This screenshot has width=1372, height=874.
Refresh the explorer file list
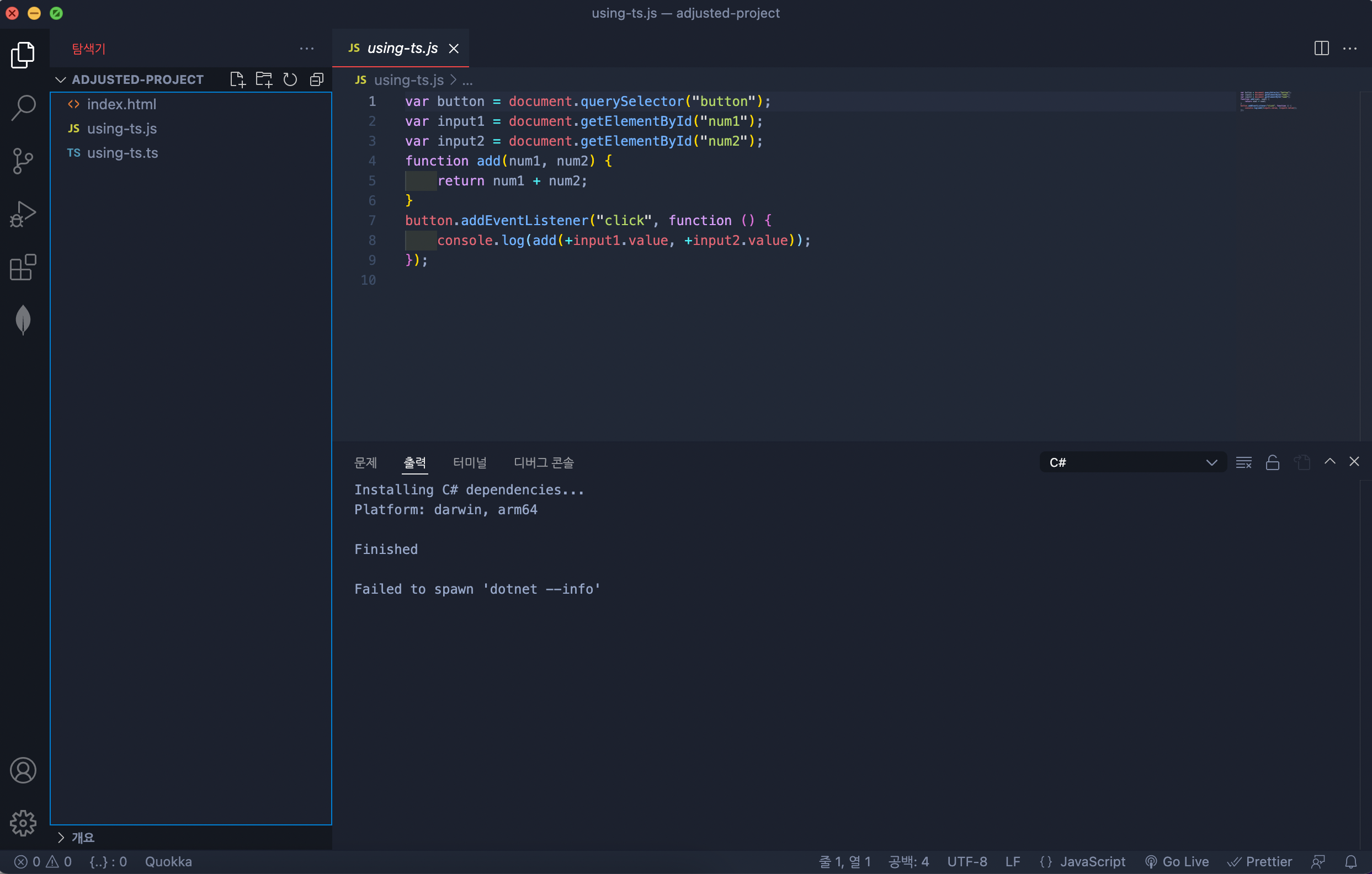tap(290, 79)
